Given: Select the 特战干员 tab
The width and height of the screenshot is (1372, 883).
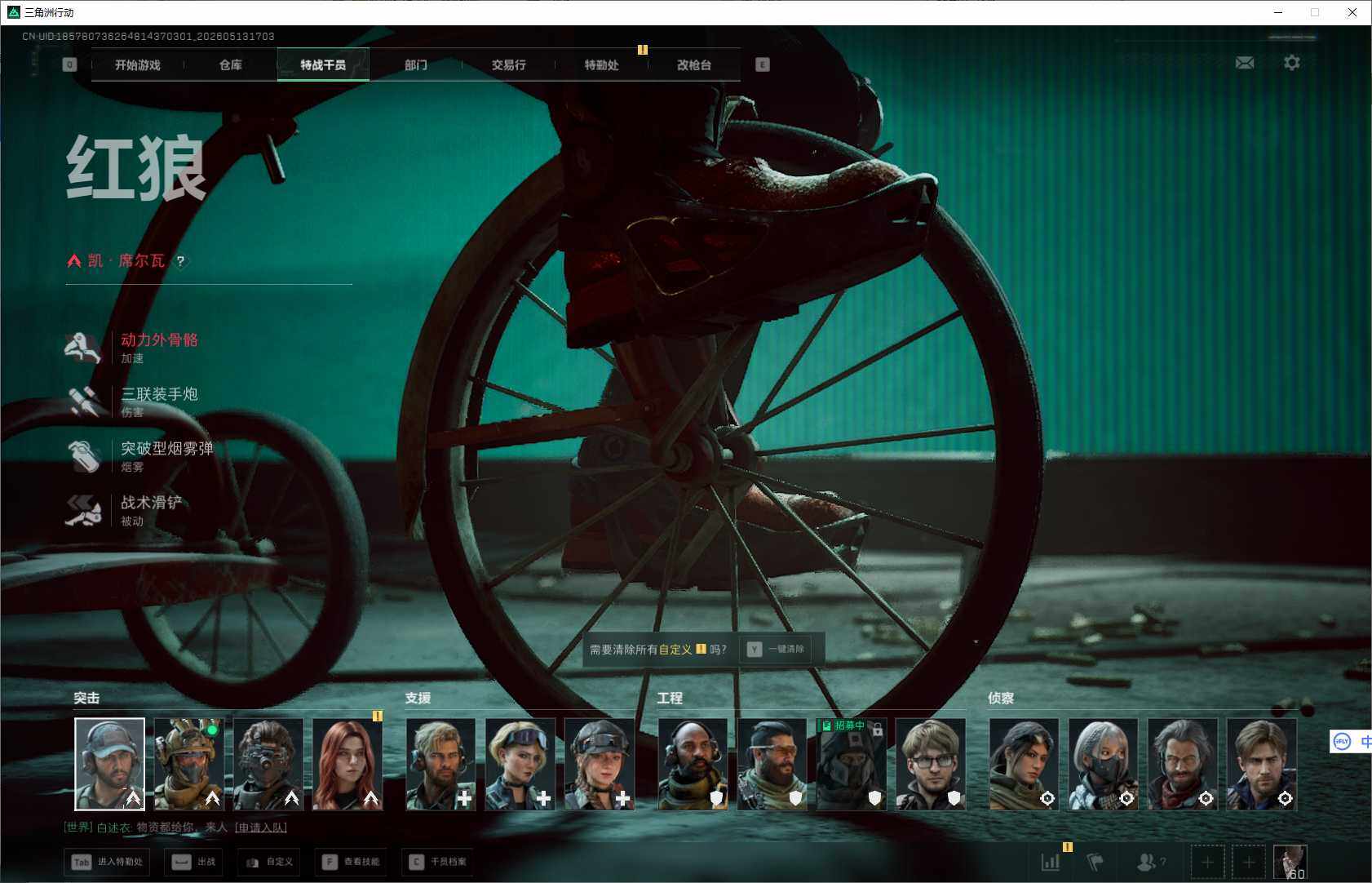Looking at the screenshot, I should (323, 64).
